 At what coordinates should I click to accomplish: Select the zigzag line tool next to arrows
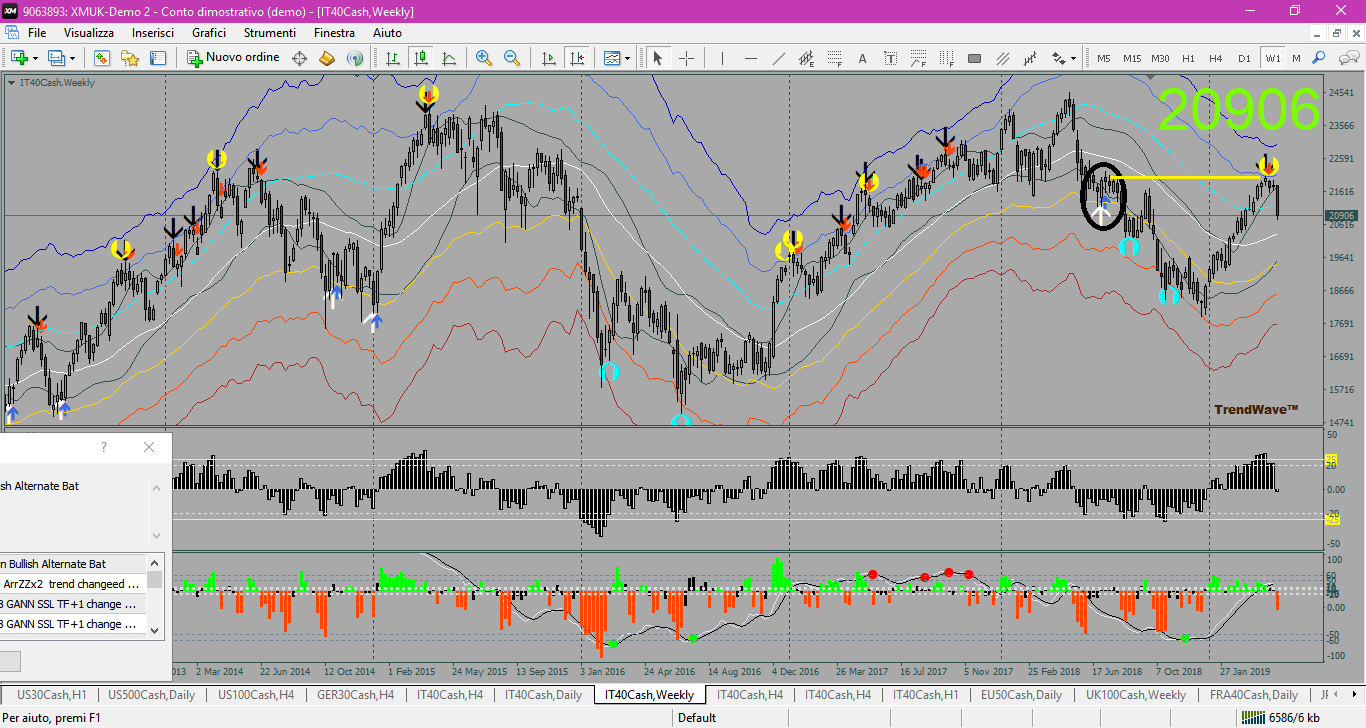tap(1030, 58)
